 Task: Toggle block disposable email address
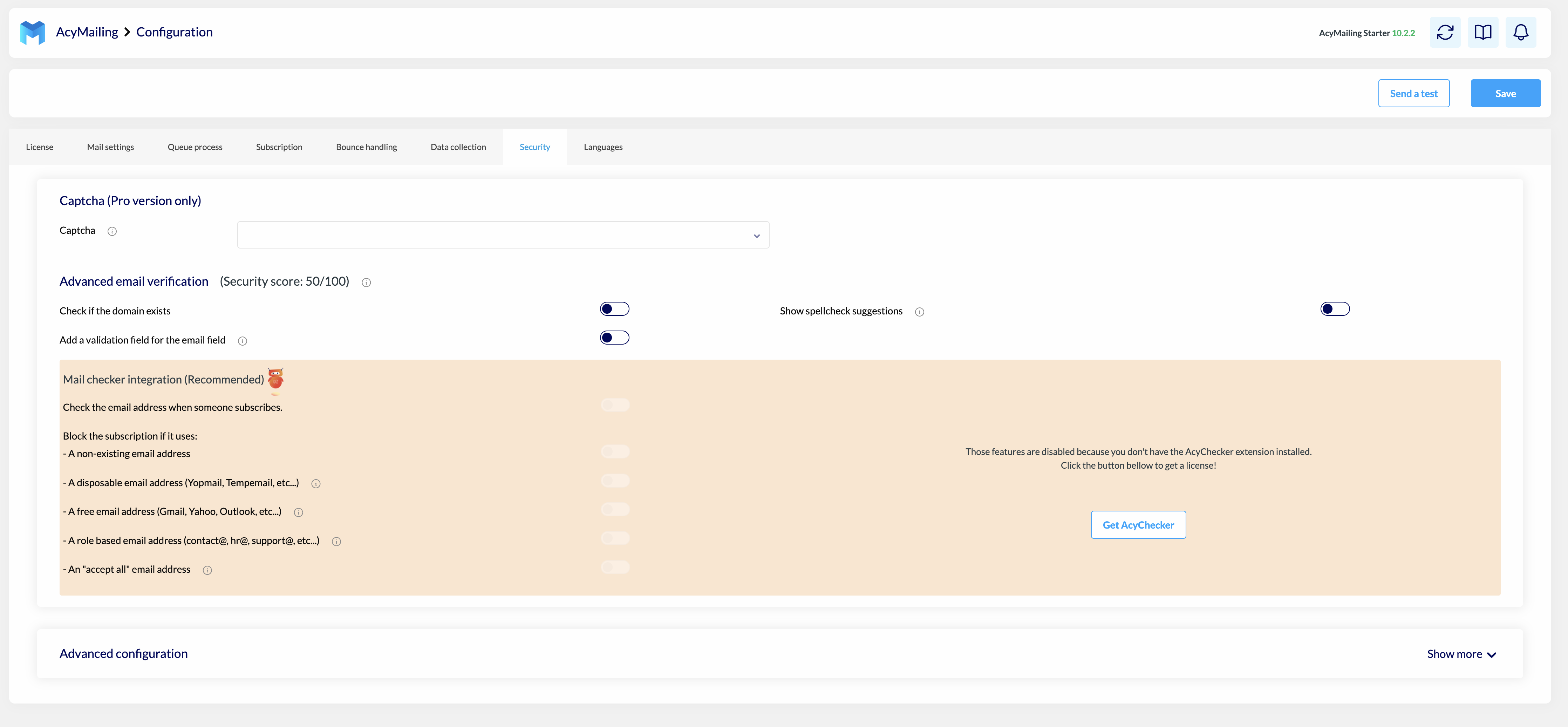615,481
